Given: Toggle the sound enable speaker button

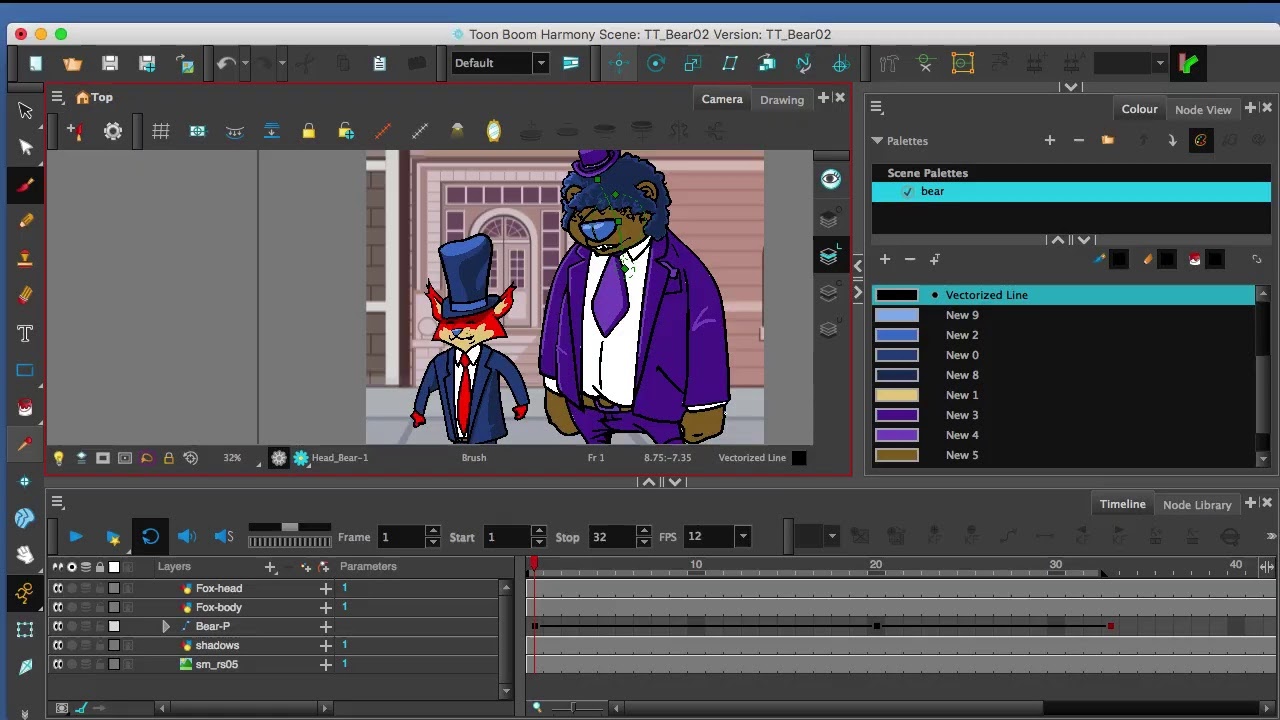Looking at the screenshot, I should [x=187, y=537].
